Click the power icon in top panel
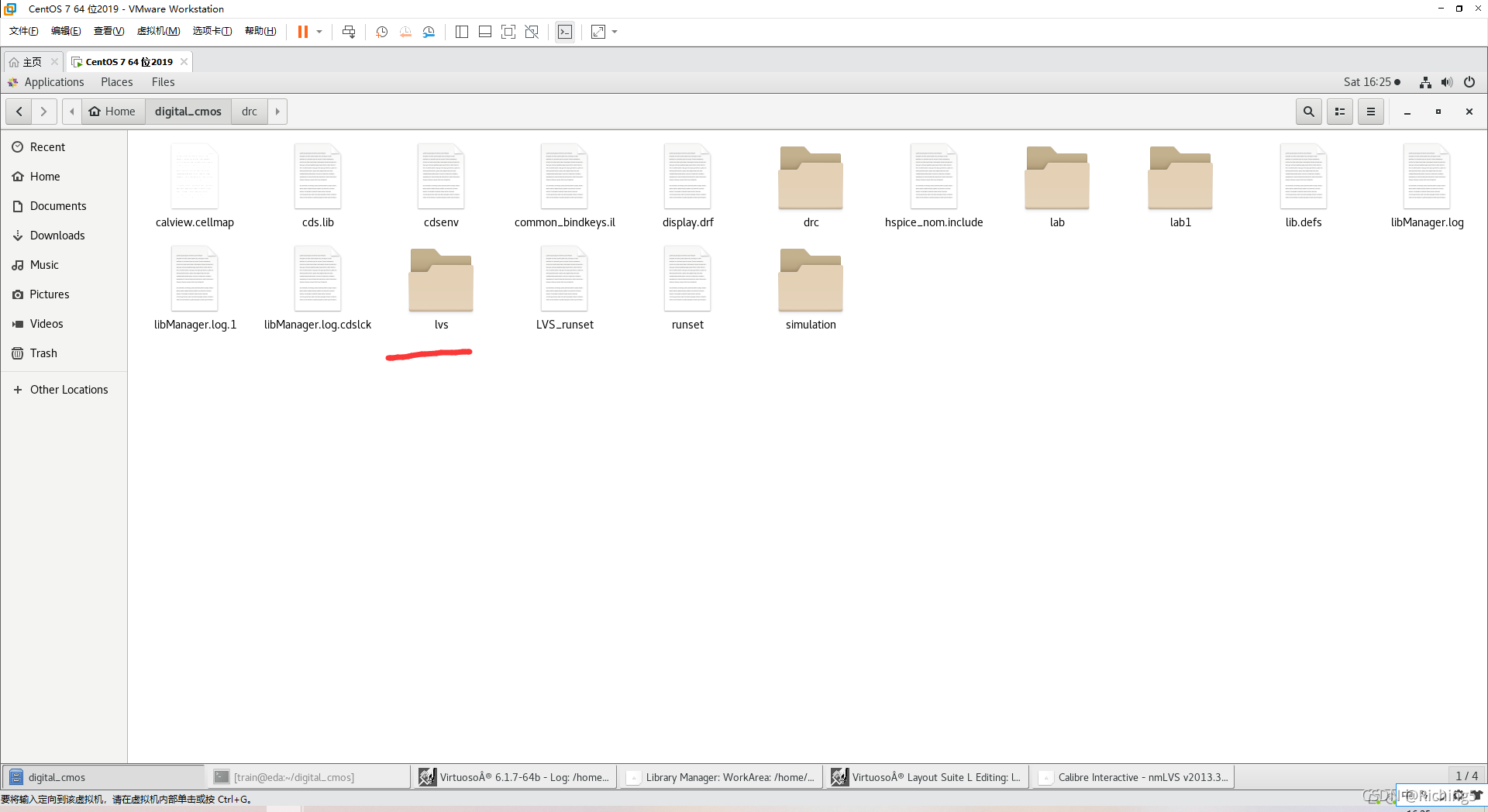Image resolution: width=1488 pixels, height=812 pixels. click(x=1469, y=82)
